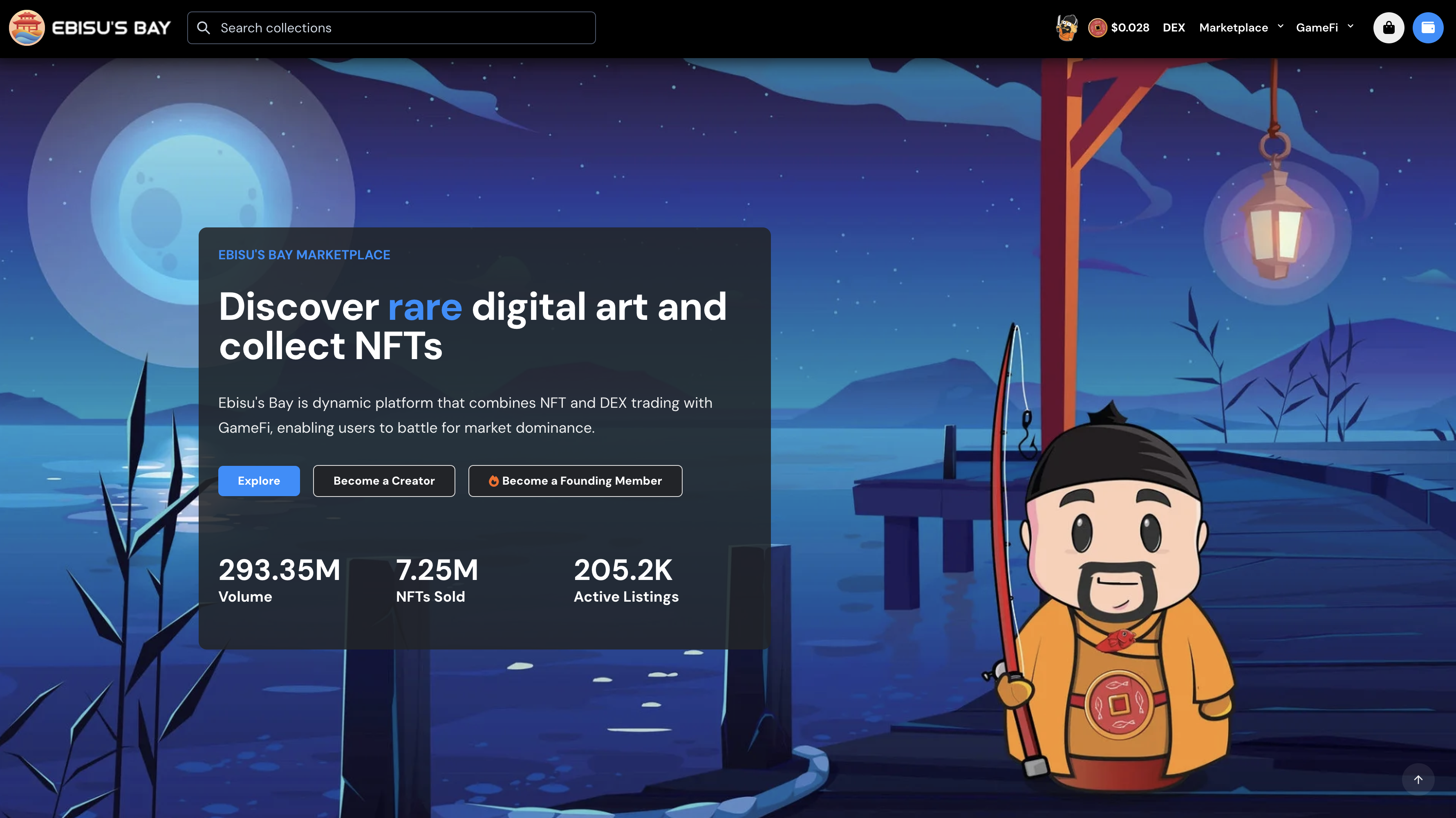Click the 7.25M NFTs Sold stat

coord(437,580)
